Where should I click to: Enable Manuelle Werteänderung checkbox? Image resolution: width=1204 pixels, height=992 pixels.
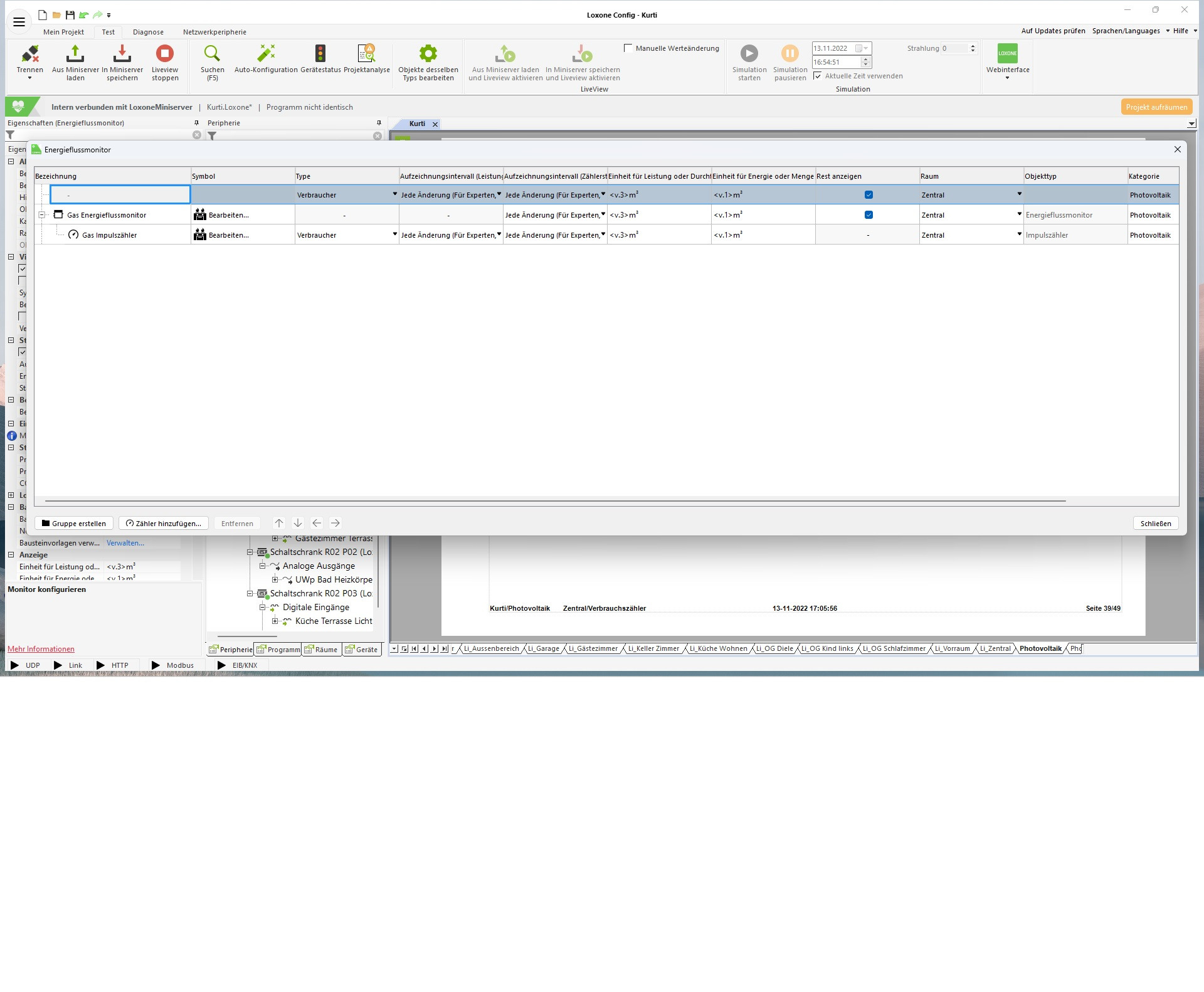[628, 48]
